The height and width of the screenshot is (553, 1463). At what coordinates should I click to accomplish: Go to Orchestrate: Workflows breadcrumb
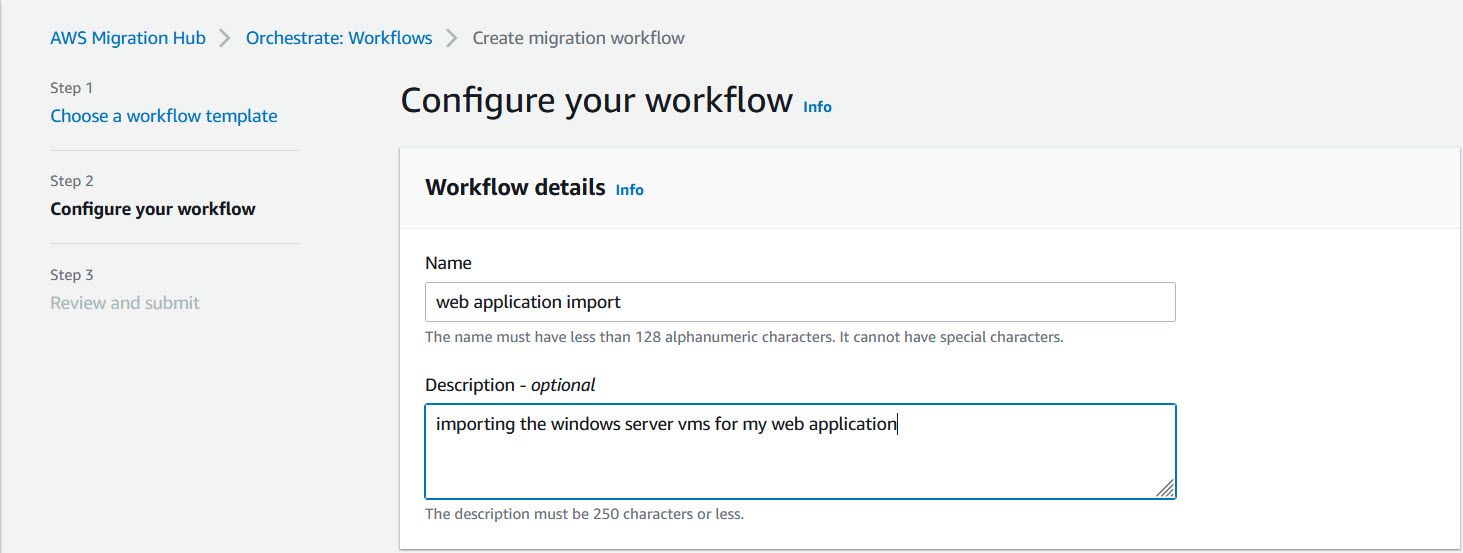tap(339, 38)
